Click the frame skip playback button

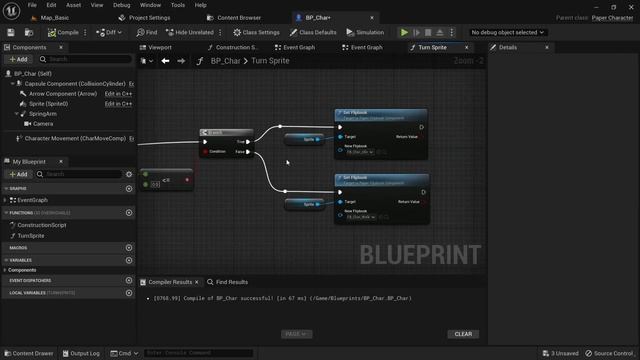pos(416,32)
